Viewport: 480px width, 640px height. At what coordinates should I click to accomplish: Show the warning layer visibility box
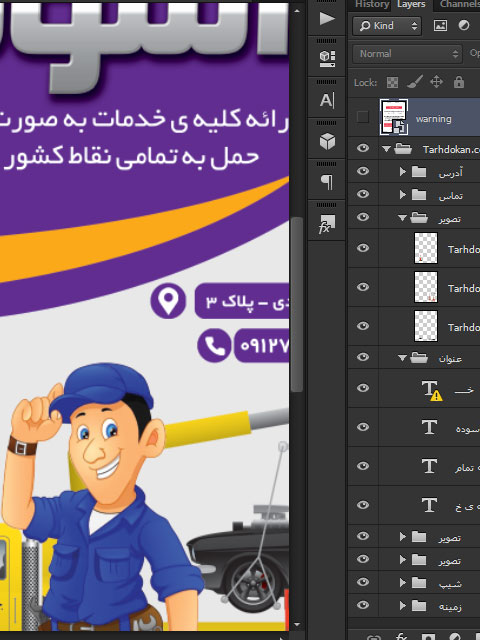362,118
